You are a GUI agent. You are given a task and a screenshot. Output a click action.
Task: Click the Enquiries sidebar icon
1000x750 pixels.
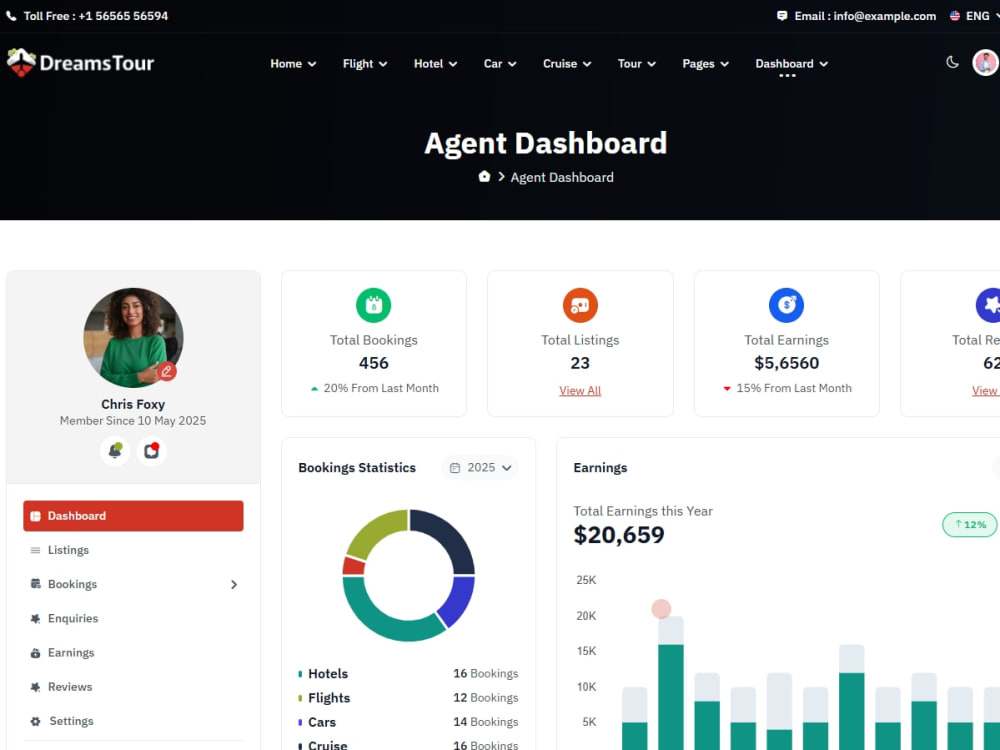35,619
